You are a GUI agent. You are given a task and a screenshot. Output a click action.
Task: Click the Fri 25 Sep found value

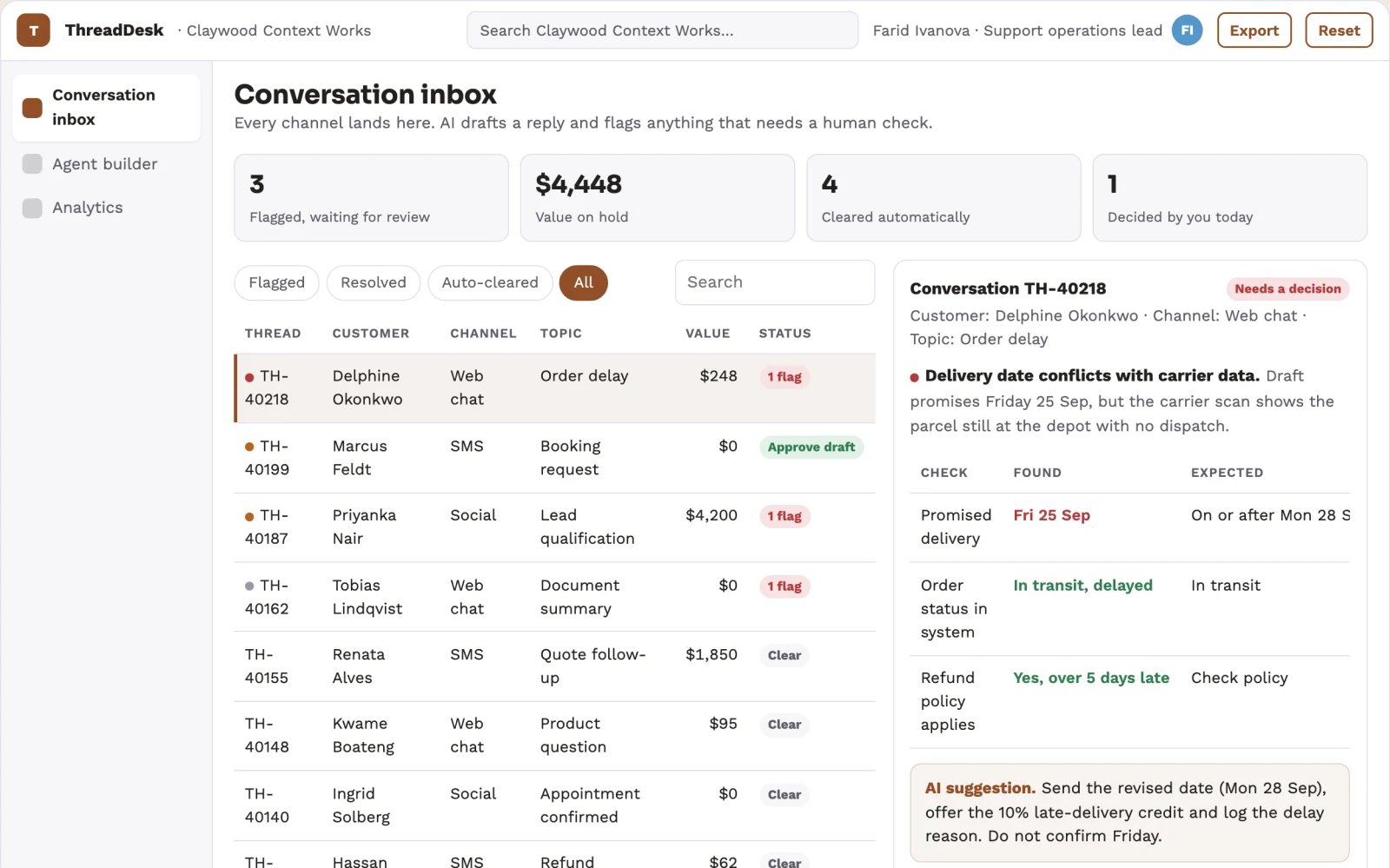tap(1051, 515)
